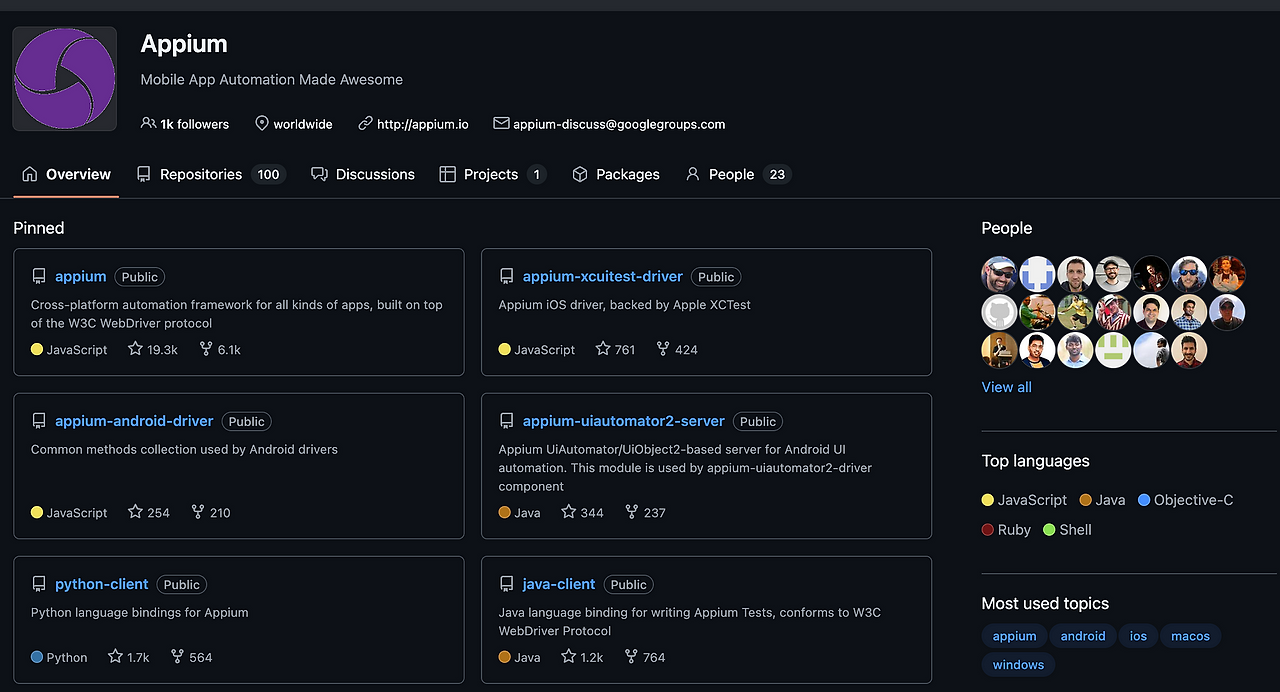Filter by Shell in Top languages

click(1068, 530)
